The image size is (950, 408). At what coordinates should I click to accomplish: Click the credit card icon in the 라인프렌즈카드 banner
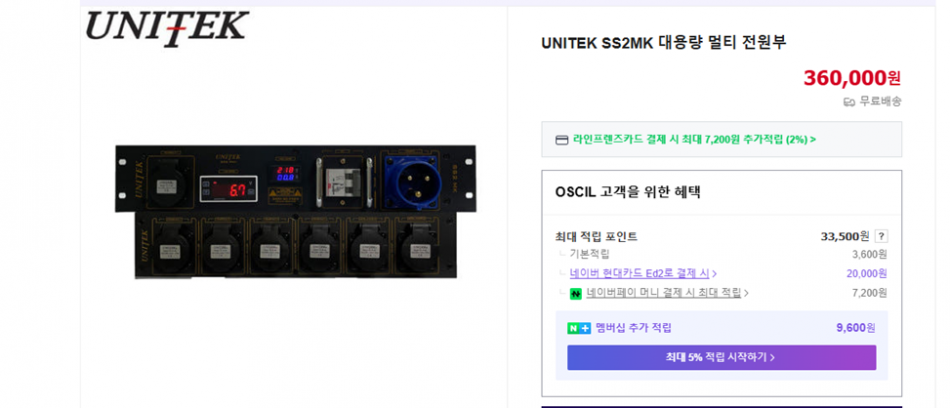(562, 139)
